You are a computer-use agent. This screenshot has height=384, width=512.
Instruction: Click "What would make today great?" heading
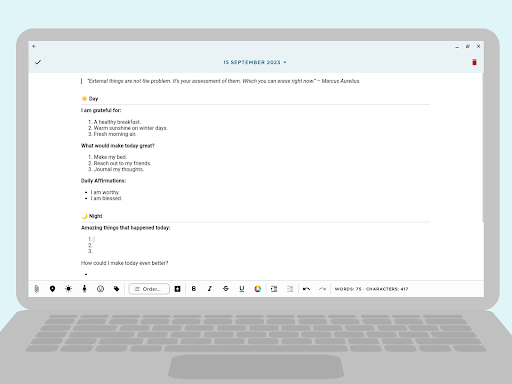coord(118,146)
